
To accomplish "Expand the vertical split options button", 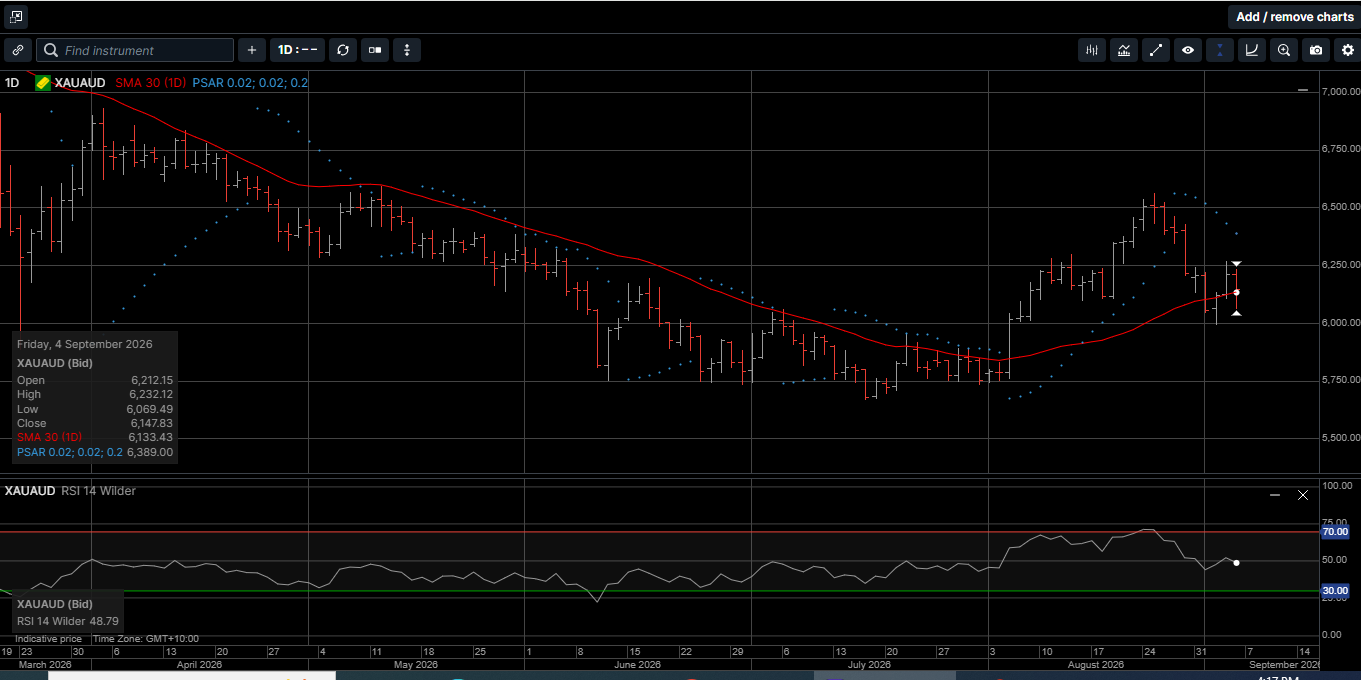I will tap(407, 50).
